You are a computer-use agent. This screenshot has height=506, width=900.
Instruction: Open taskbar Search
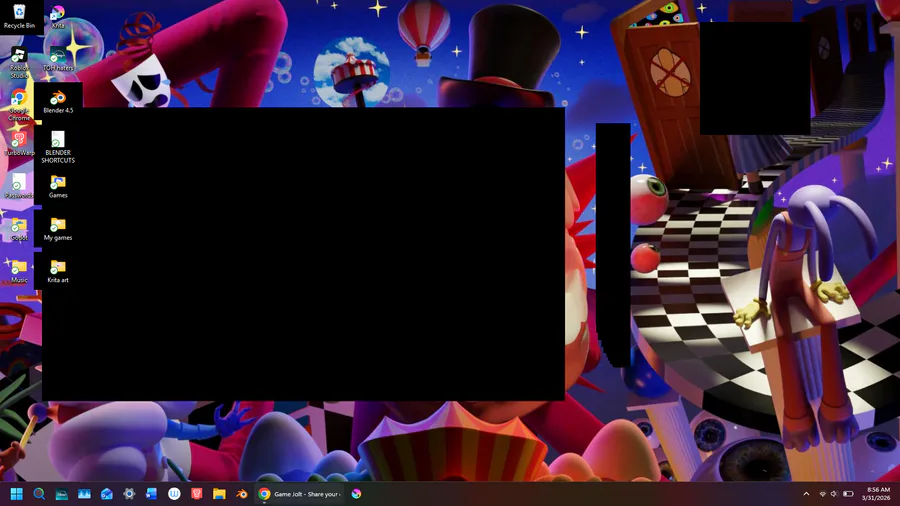pos(39,494)
